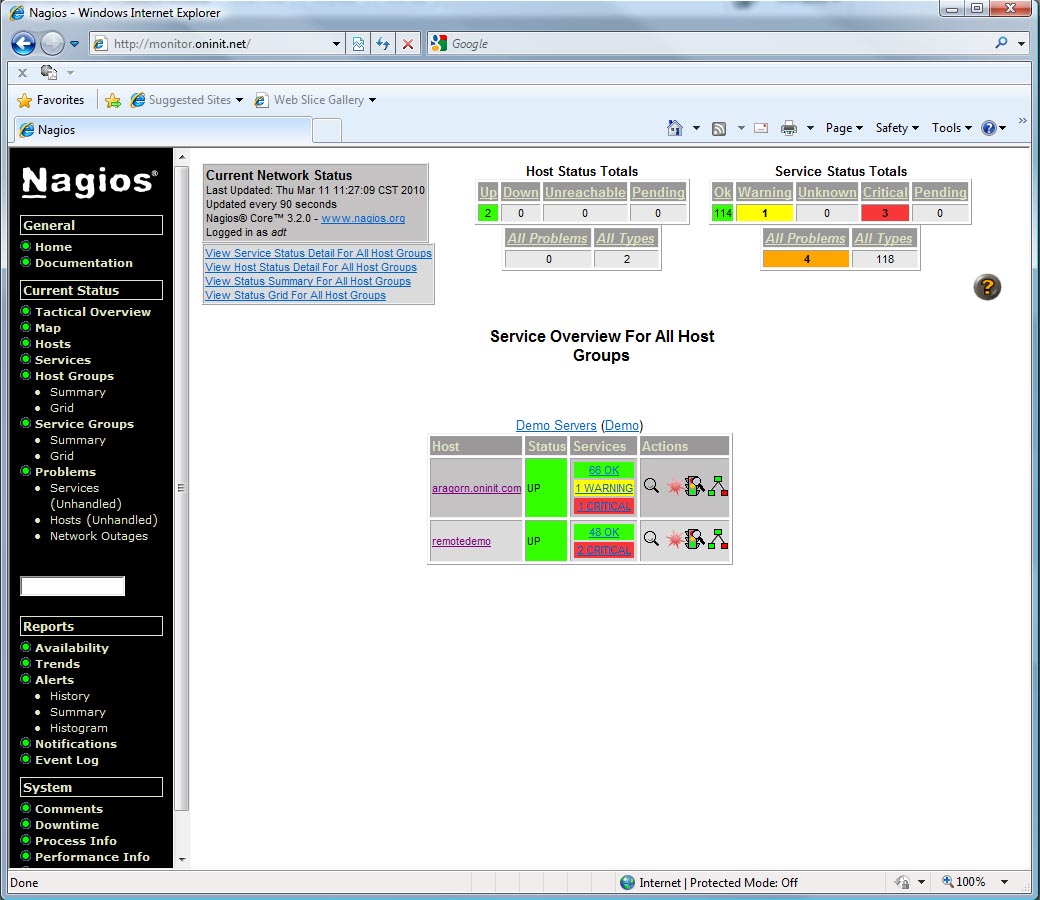Open service details traffic-light icon for remotedemo

pyautogui.click(x=694, y=539)
